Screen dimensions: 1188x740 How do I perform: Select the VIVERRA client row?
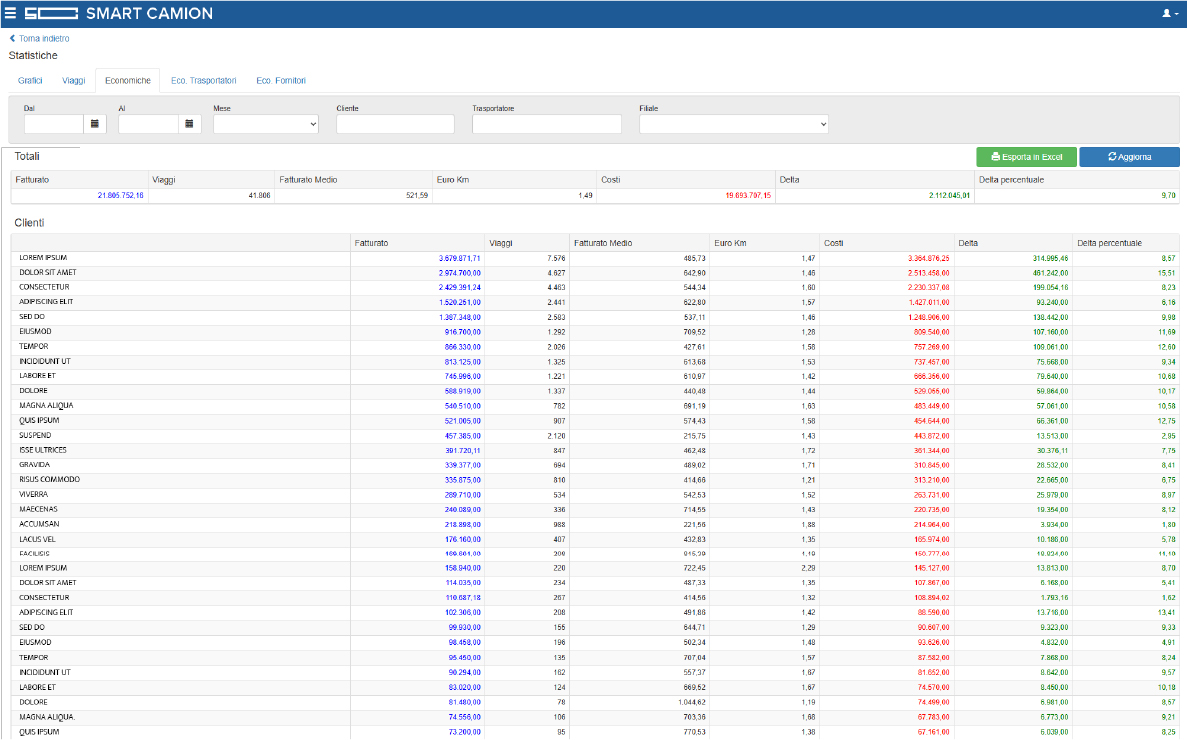[x=596, y=495]
